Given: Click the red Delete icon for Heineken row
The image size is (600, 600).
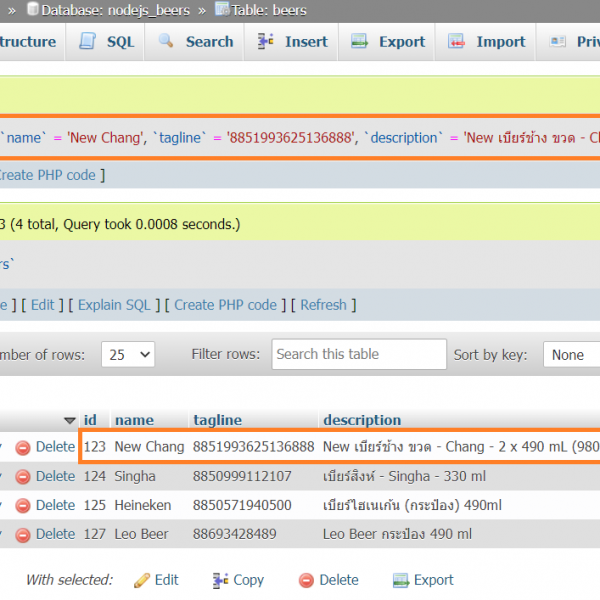Looking at the screenshot, I should [x=23, y=505].
